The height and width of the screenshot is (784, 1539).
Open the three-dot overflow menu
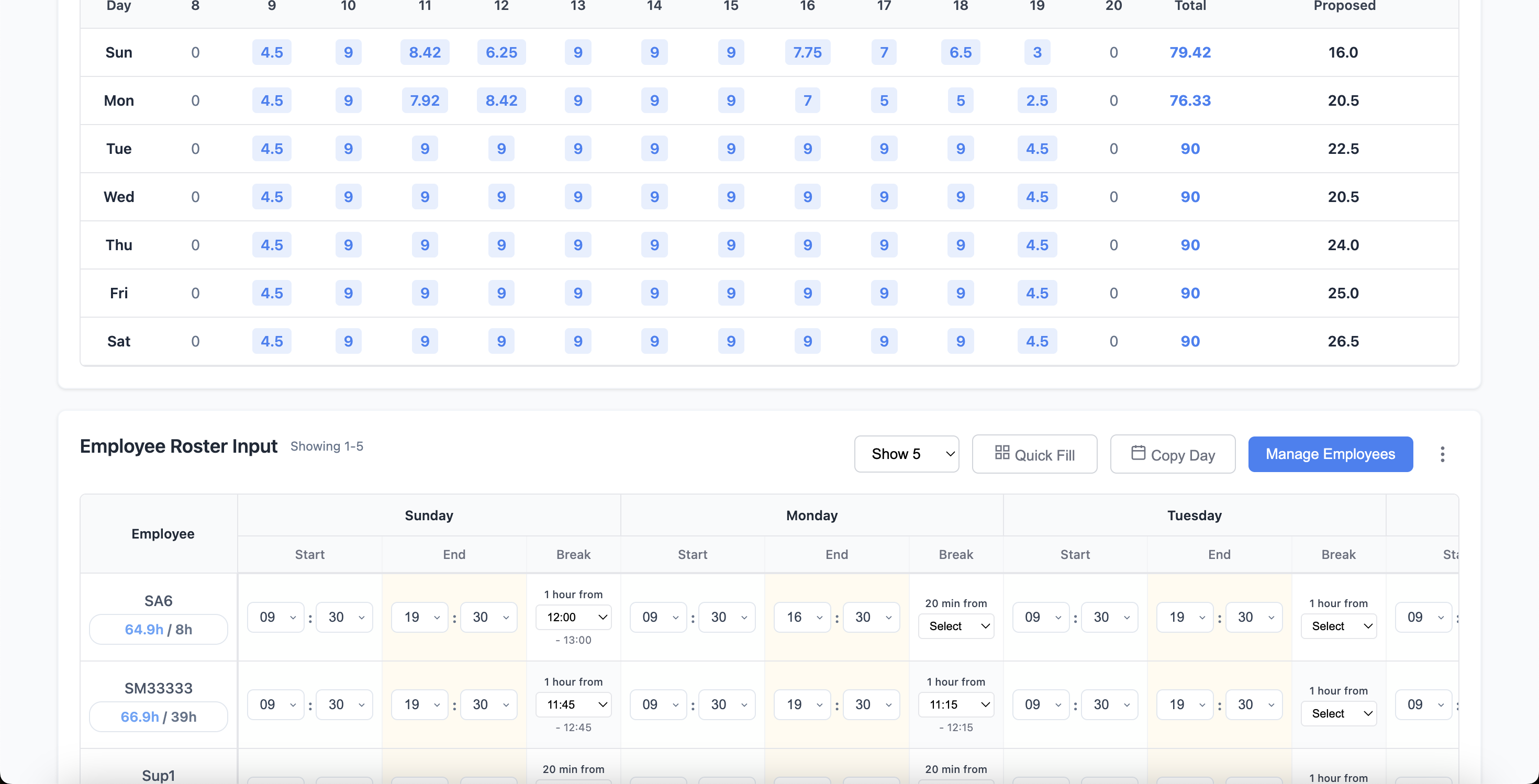pos(1442,454)
